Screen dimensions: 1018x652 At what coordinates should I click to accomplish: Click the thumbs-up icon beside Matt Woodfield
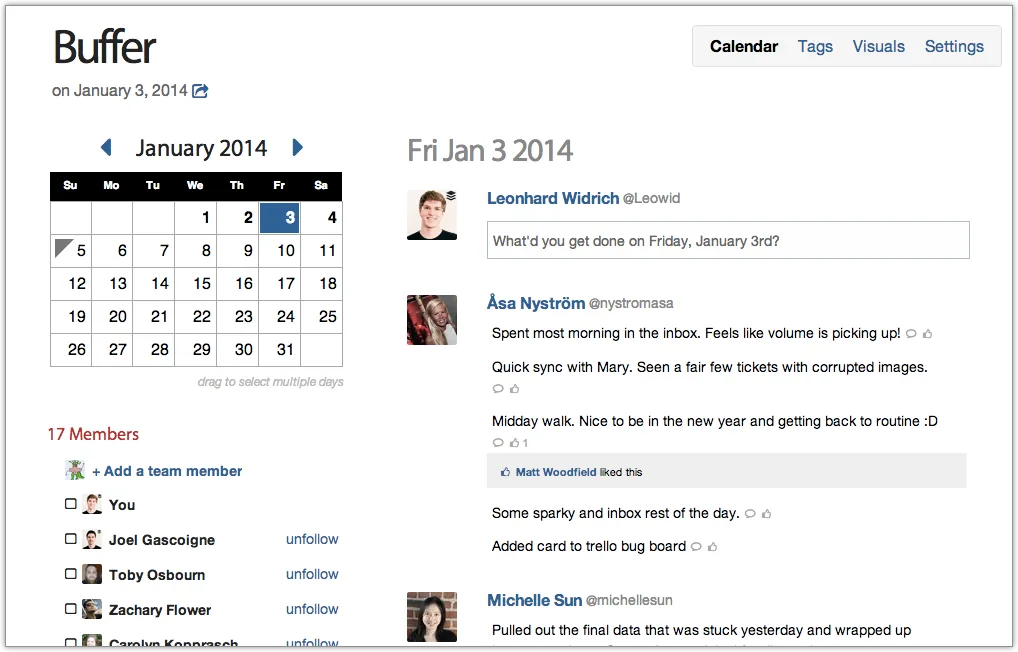pos(505,472)
